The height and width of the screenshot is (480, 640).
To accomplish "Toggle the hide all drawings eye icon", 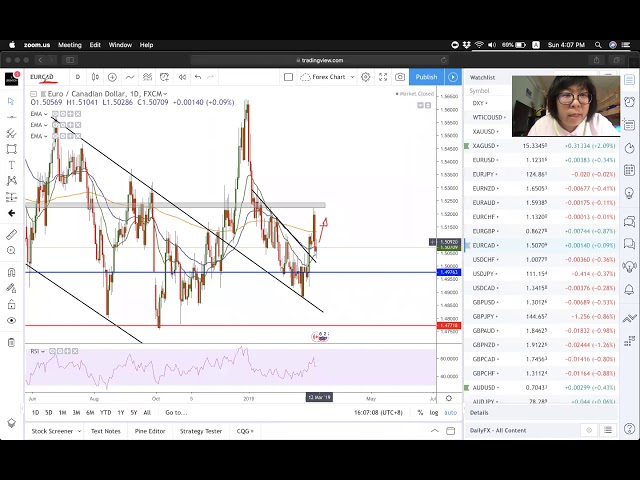I will click(x=11, y=321).
